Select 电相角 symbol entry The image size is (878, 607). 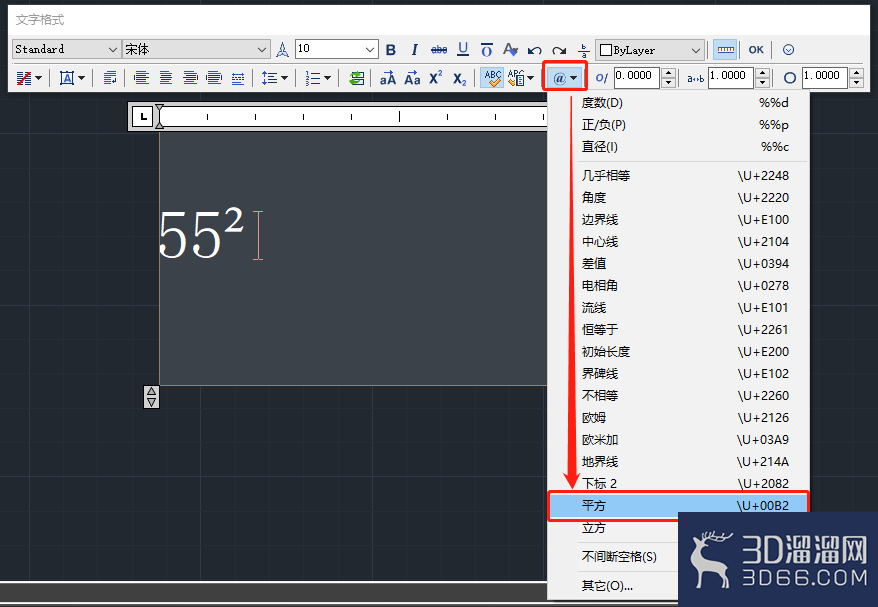[x=679, y=286]
